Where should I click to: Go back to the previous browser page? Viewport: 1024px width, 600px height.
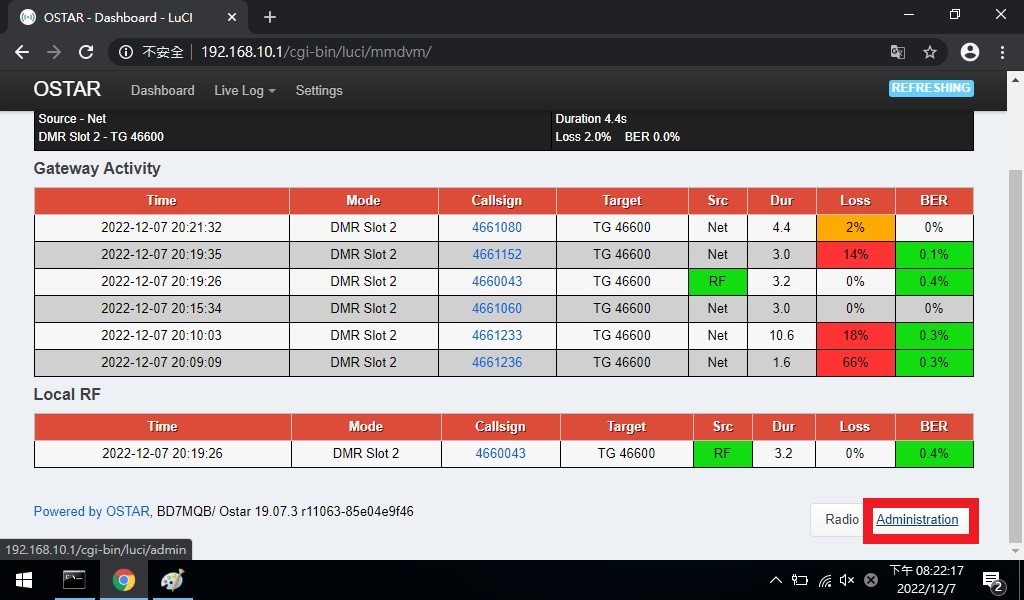[x=22, y=52]
